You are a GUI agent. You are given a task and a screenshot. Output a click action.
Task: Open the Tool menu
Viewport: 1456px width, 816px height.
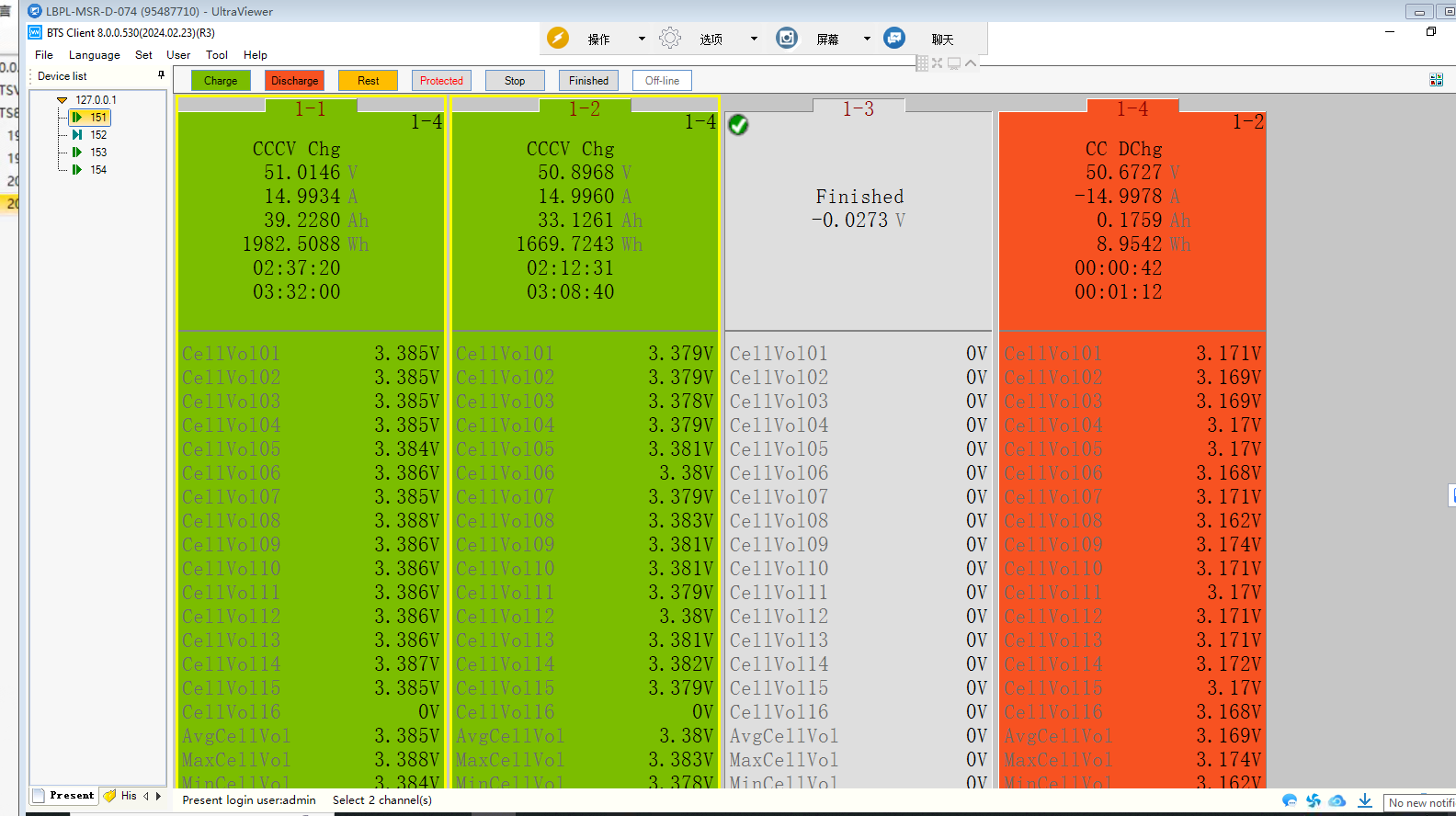217,55
